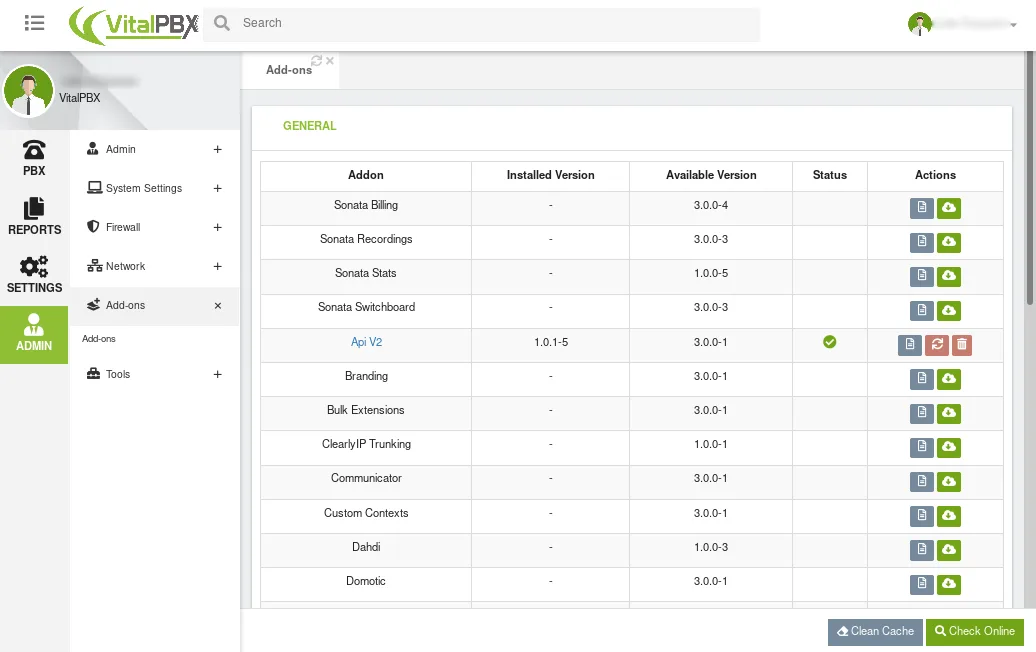
Task: Click the search magnifier icon
Action: point(222,23)
